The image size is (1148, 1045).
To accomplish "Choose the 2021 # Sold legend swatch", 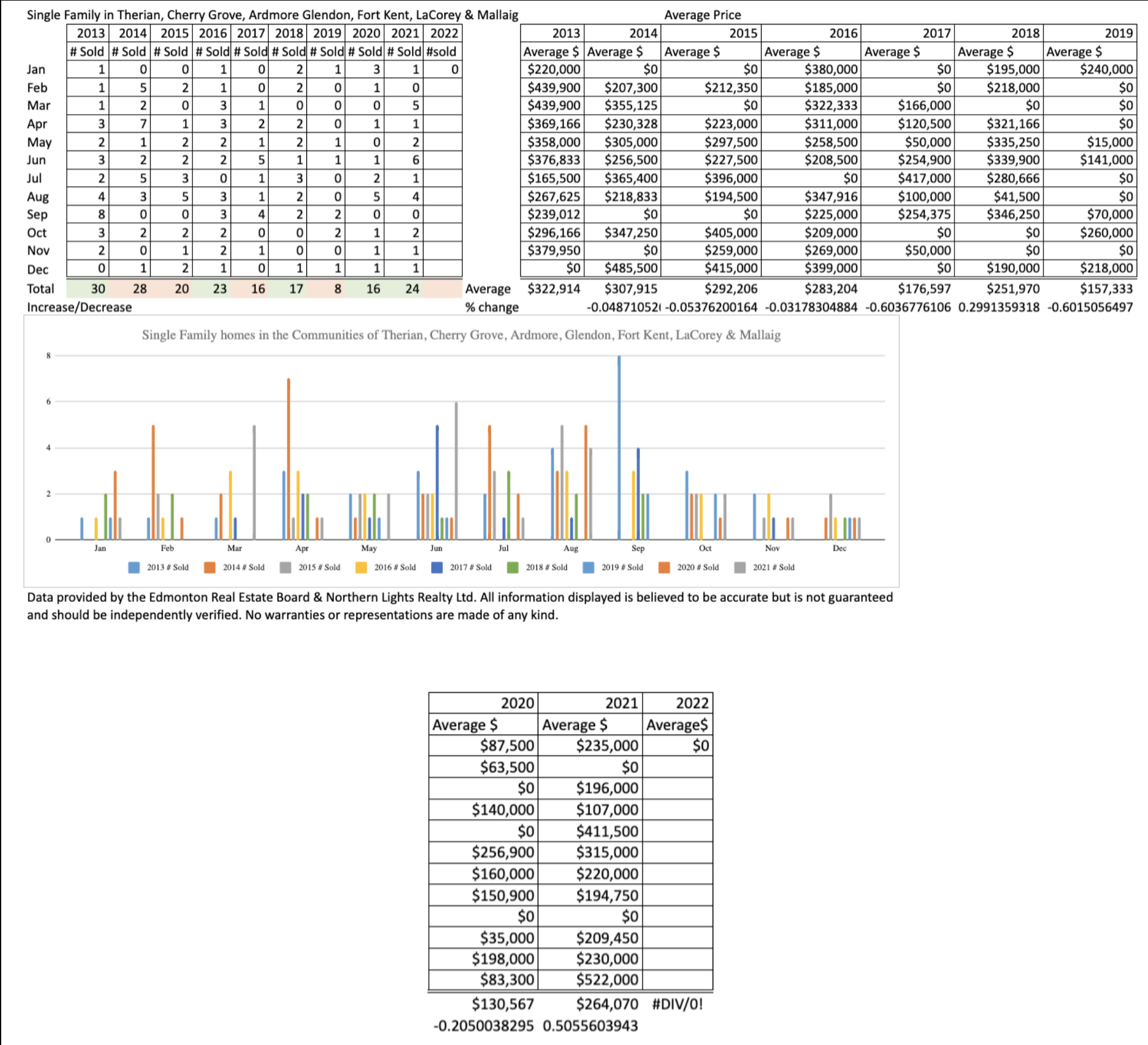I will pos(740,567).
